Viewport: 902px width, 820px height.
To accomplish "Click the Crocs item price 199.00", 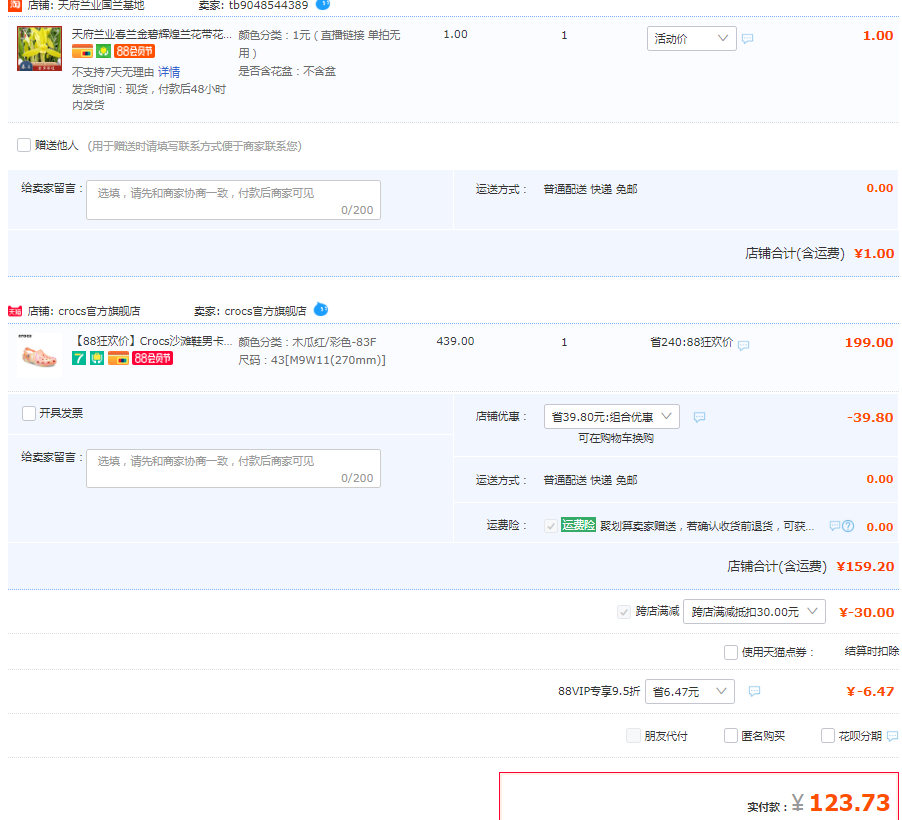I will [x=869, y=343].
